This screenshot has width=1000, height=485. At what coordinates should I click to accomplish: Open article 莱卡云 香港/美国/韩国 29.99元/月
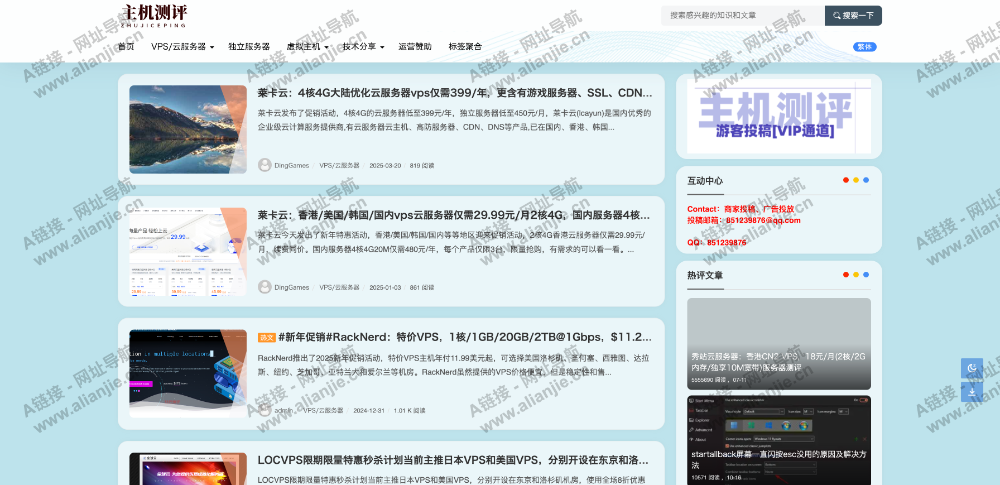coord(453,215)
